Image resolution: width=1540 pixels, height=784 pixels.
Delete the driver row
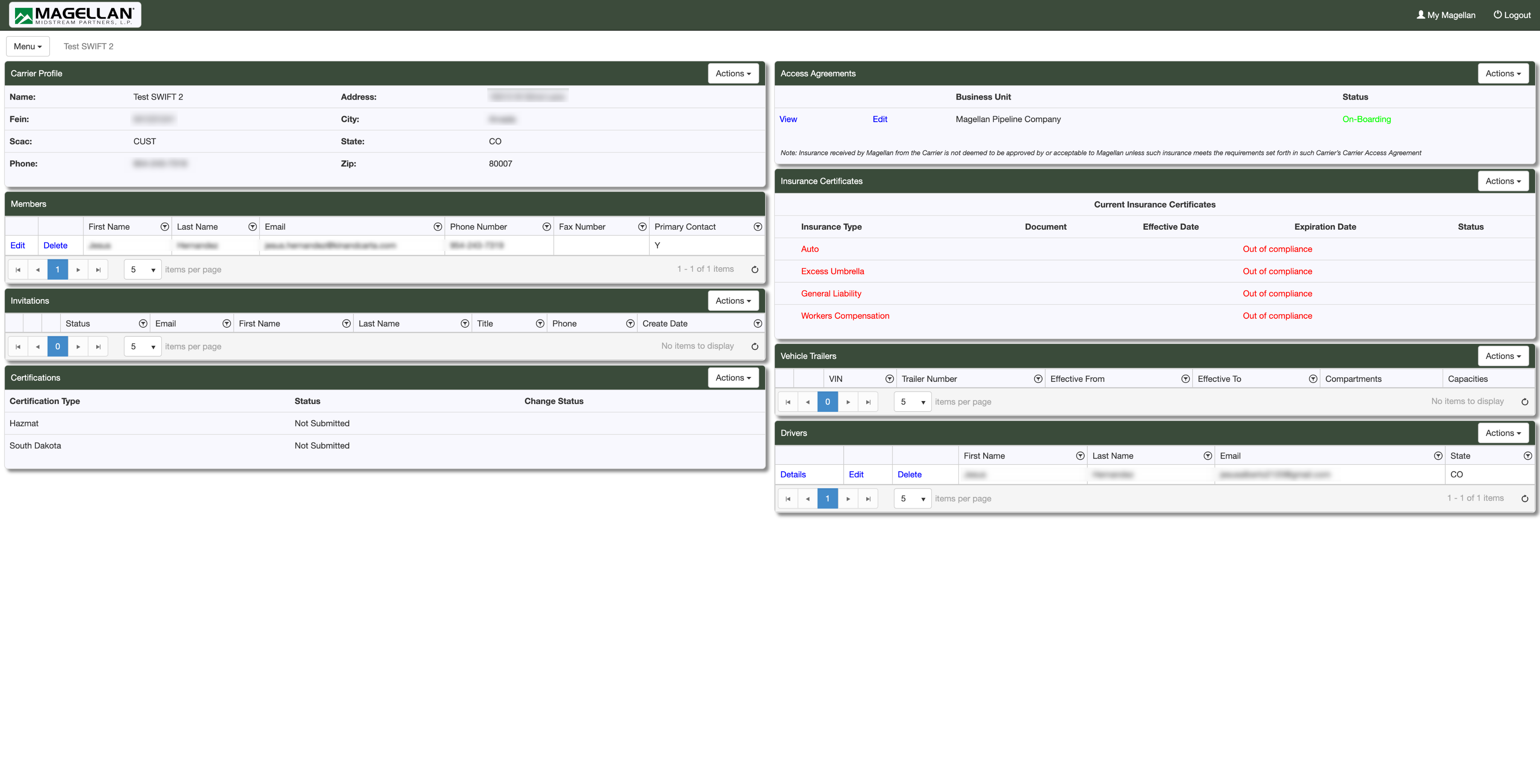pos(909,474)
